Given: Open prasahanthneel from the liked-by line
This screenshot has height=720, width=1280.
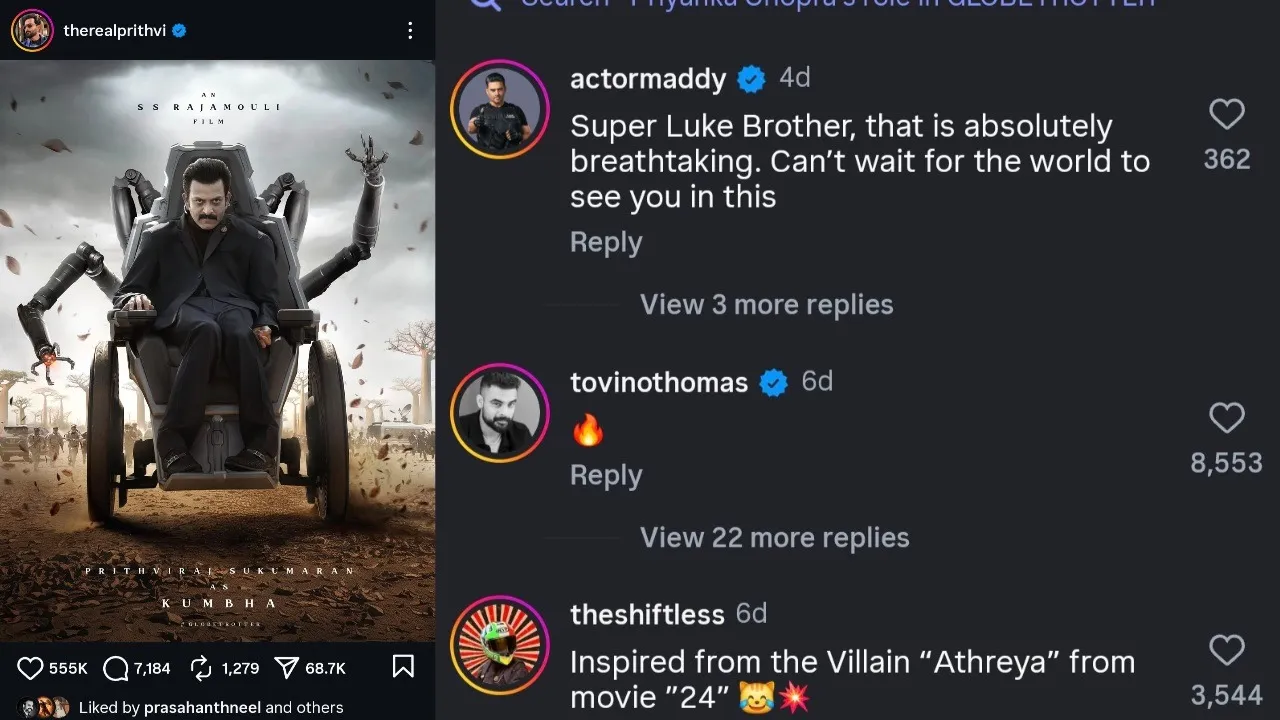Looking at the screenshot, I should point(203,707).
